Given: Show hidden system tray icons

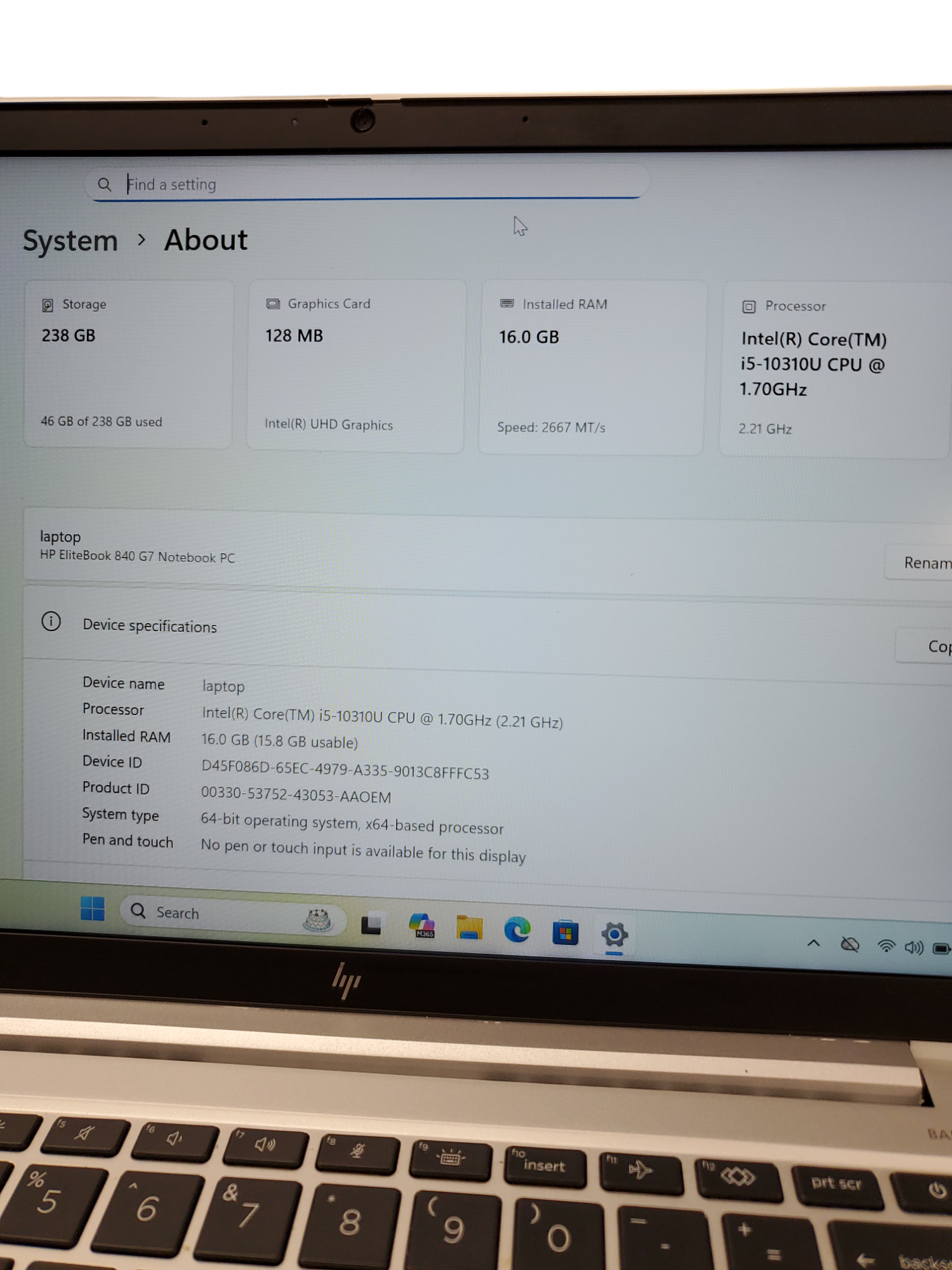Looking at the screenshot, I should pyautogui.click(x=813, y=944).
